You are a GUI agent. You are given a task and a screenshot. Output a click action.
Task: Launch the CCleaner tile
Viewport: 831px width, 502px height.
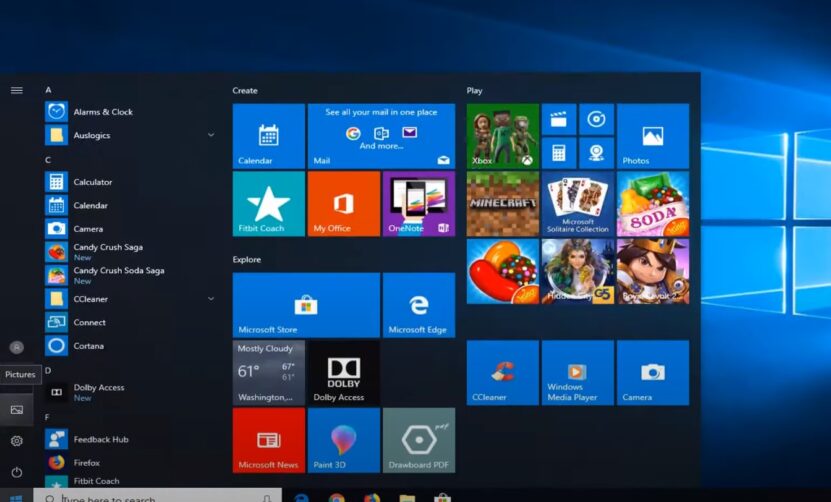[503, 373]
